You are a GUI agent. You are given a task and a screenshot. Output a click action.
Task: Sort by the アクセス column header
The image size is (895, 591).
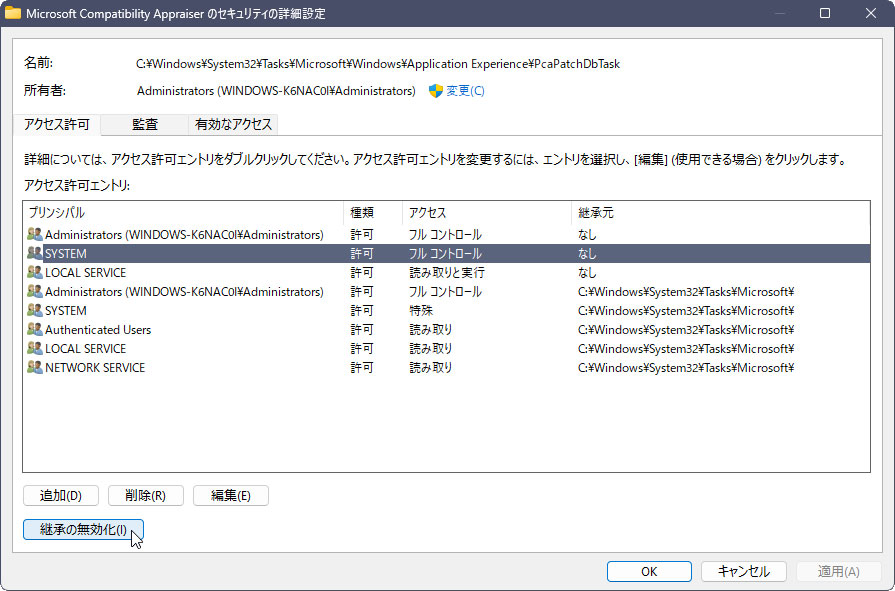[487, 212]
